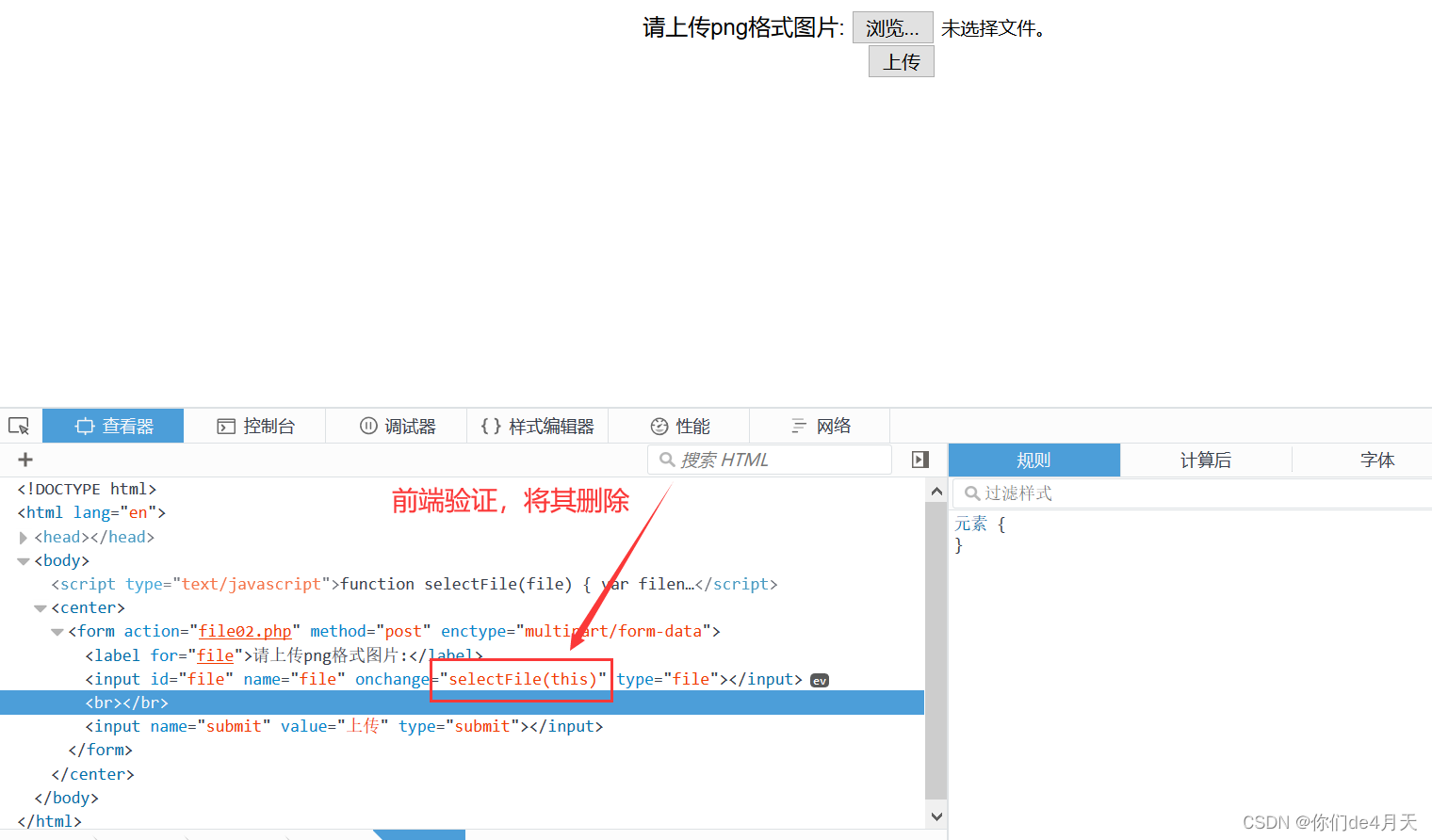The height and width of the screenshot is (840, 1432).
Task: Expand the head element node
Action: [24, 538]
